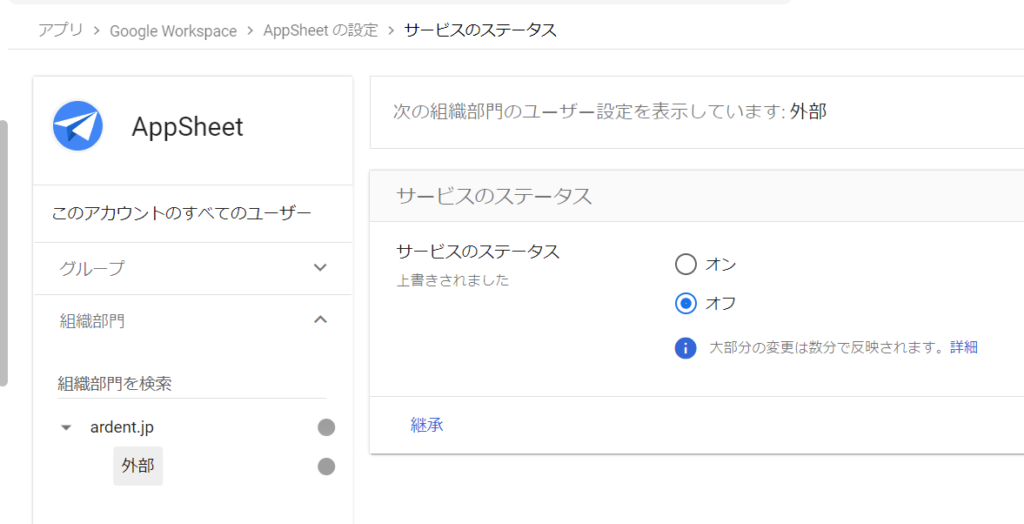Collapse the ardent.jp tree triangle
This screenshot has height=524, width=1024.
[x=66, y=428]
